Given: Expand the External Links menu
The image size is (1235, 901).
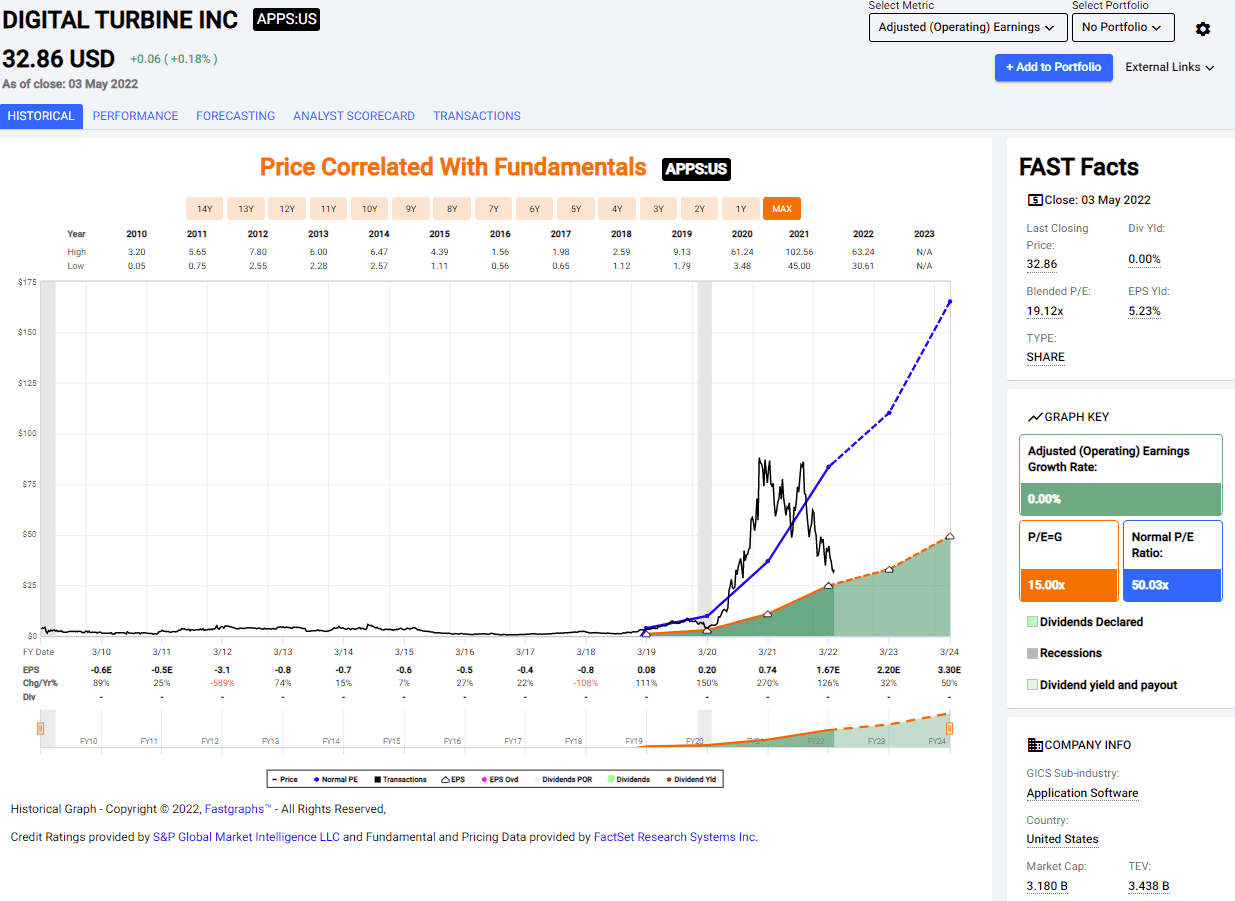Looking at the screenshot, I should click(1169, 66).
